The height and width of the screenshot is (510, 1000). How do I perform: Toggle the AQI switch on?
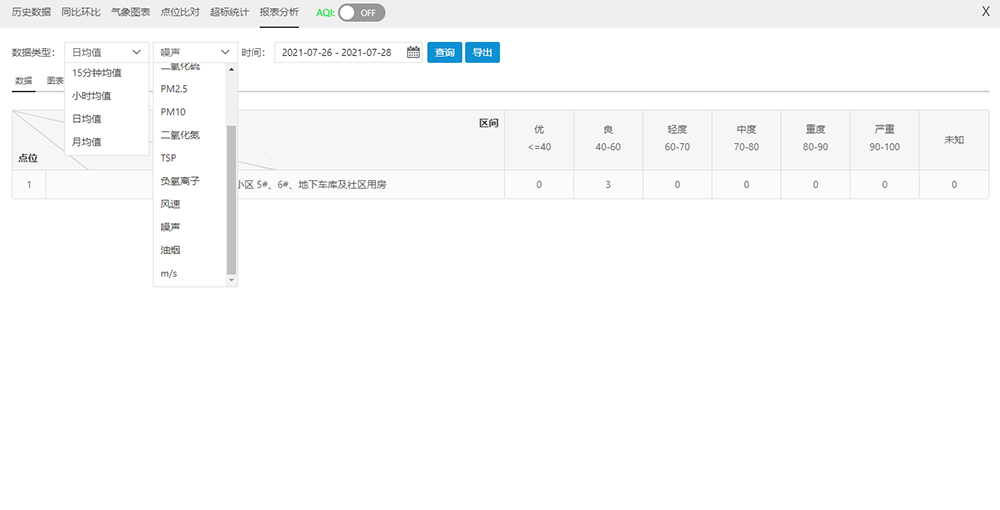[360, 13]
